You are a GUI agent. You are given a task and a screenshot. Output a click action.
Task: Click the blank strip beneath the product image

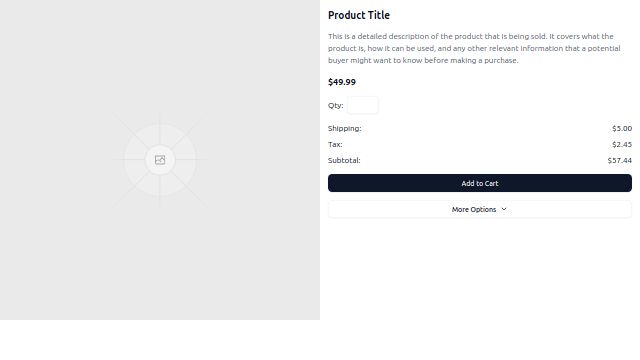point(160,340)
